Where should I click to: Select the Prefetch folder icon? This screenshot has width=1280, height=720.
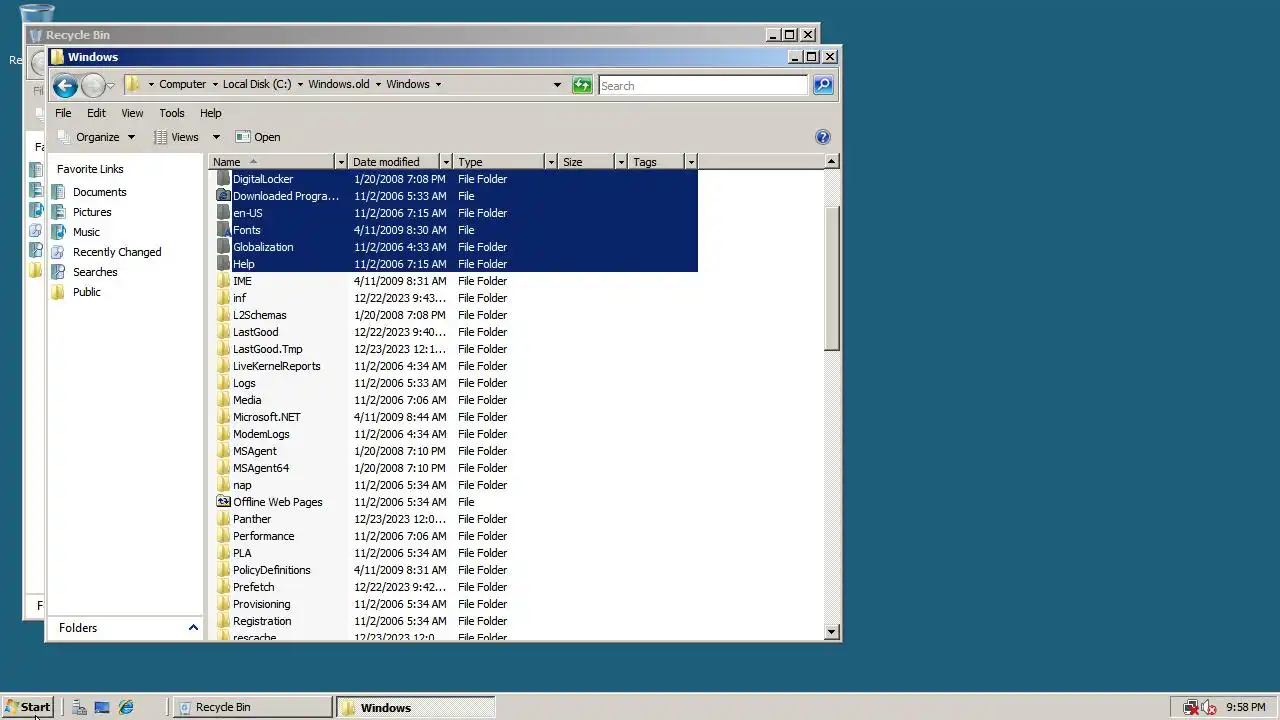pyautogui.click(x=224, y=587)
